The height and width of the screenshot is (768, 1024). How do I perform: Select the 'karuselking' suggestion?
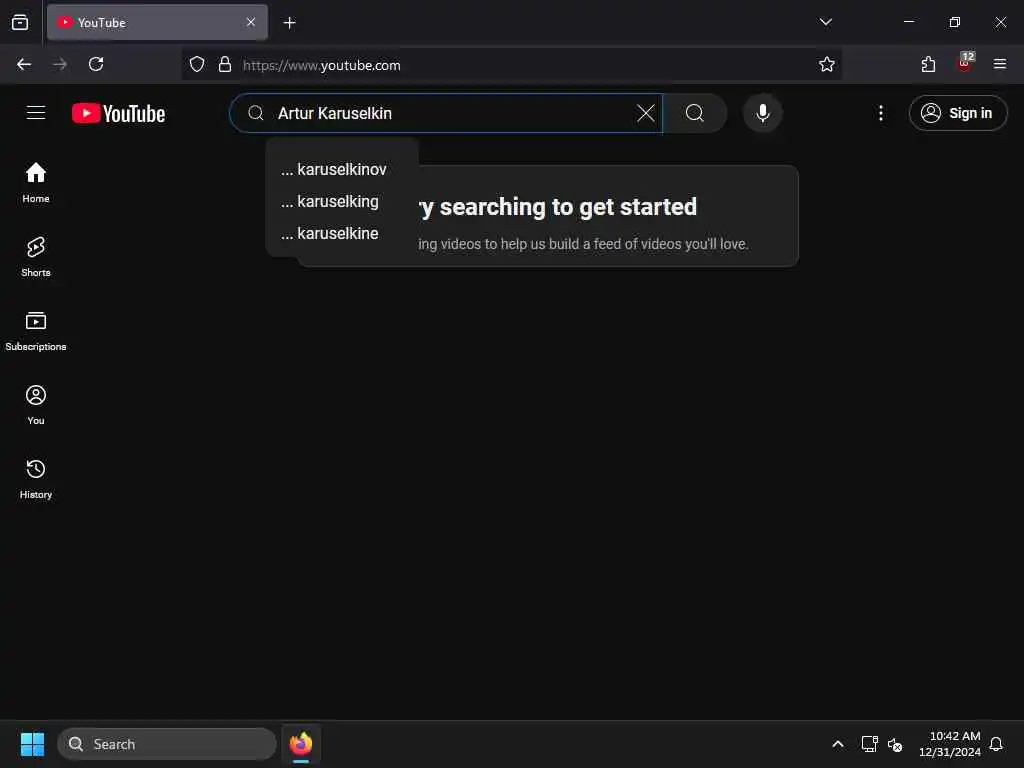(342, 201)
